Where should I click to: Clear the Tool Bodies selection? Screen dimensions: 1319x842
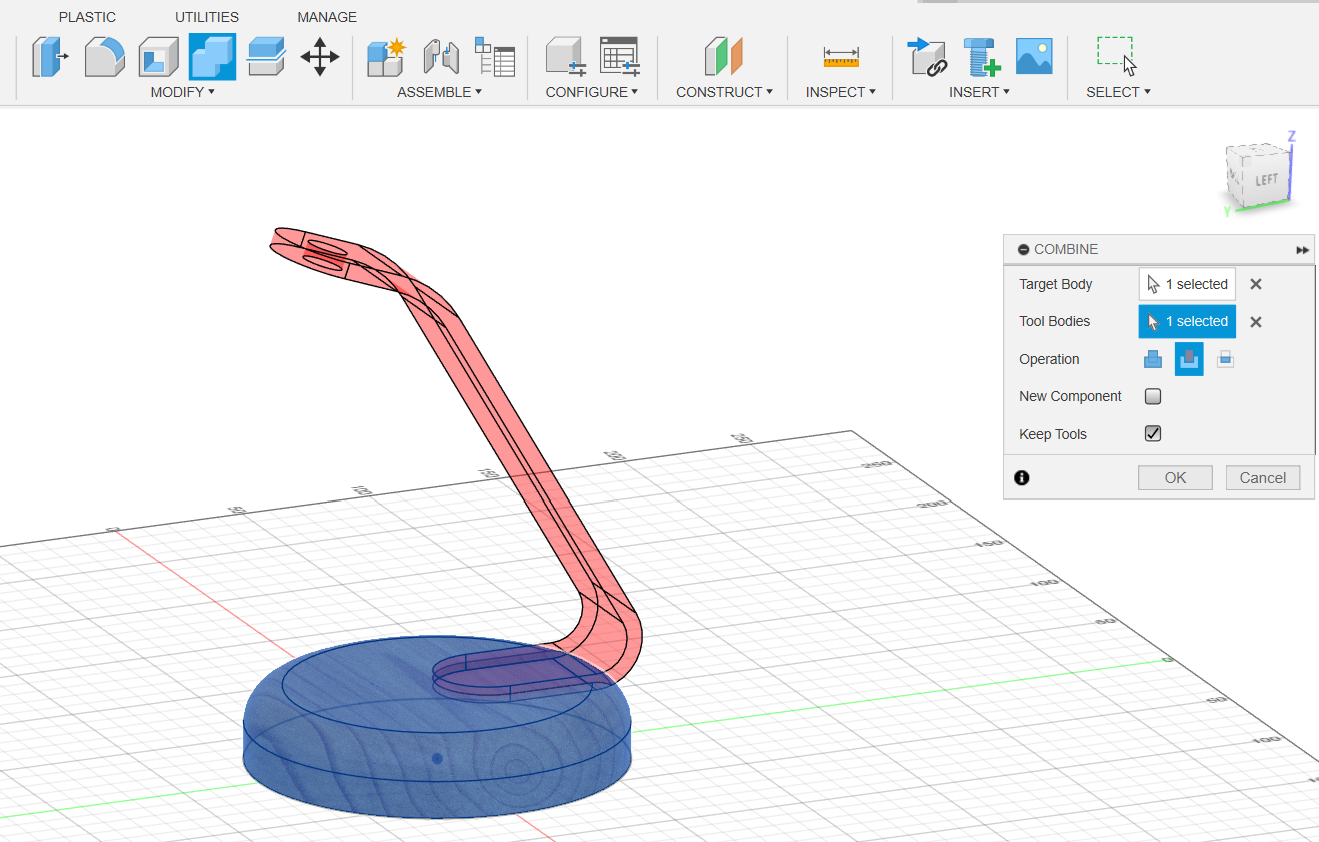point(1256,322)
